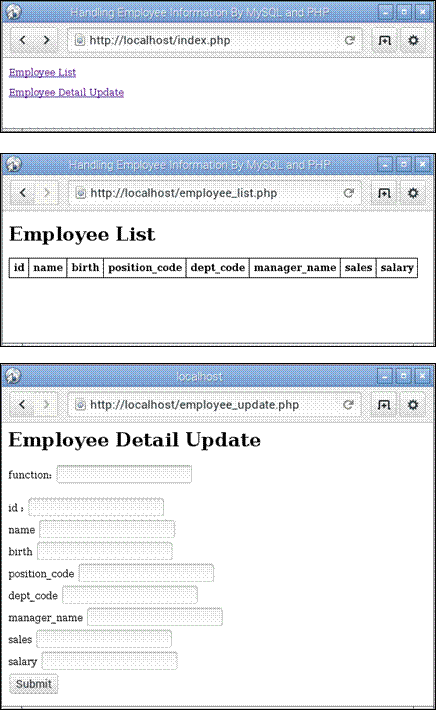Click into the id text field

click(x=96, y=507)
